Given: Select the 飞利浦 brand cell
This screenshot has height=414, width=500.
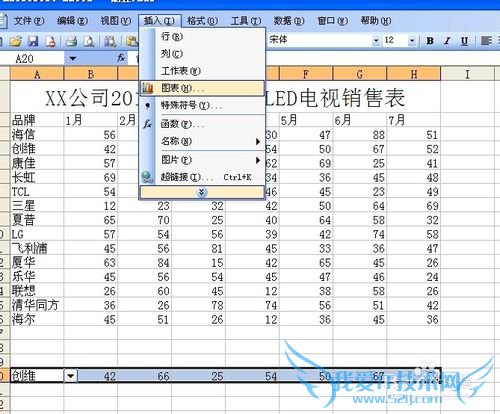Looking at the screenshot, I should [37, 248].
